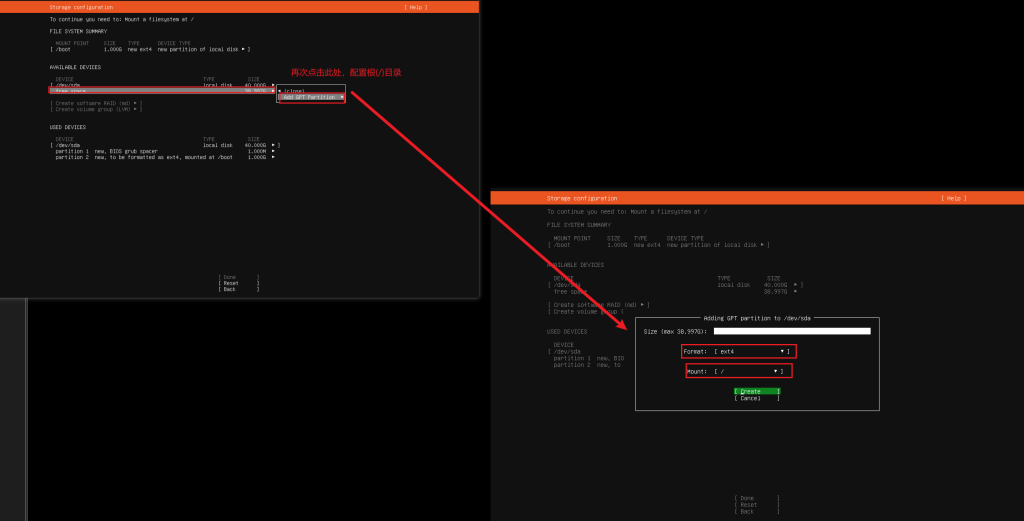This screenshot has width=1024, height=521.
Task: Click Reset at bottom of right screen
Action: coord(756,505)
